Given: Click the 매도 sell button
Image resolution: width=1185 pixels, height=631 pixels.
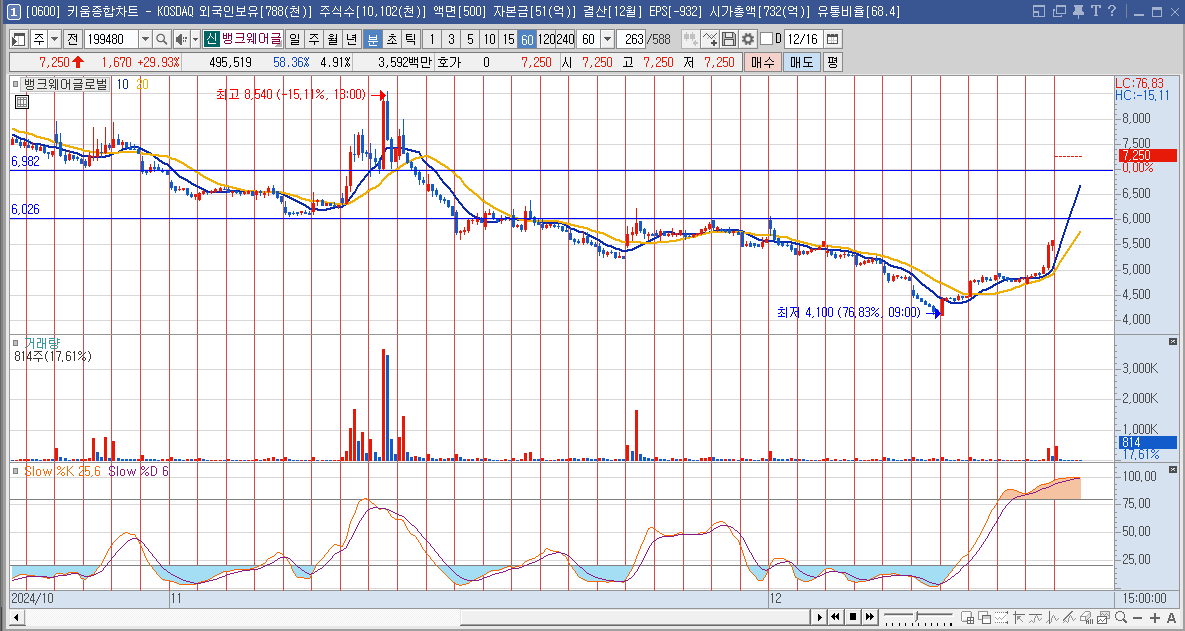Looking at the screenshot, I should coord(801,62).
